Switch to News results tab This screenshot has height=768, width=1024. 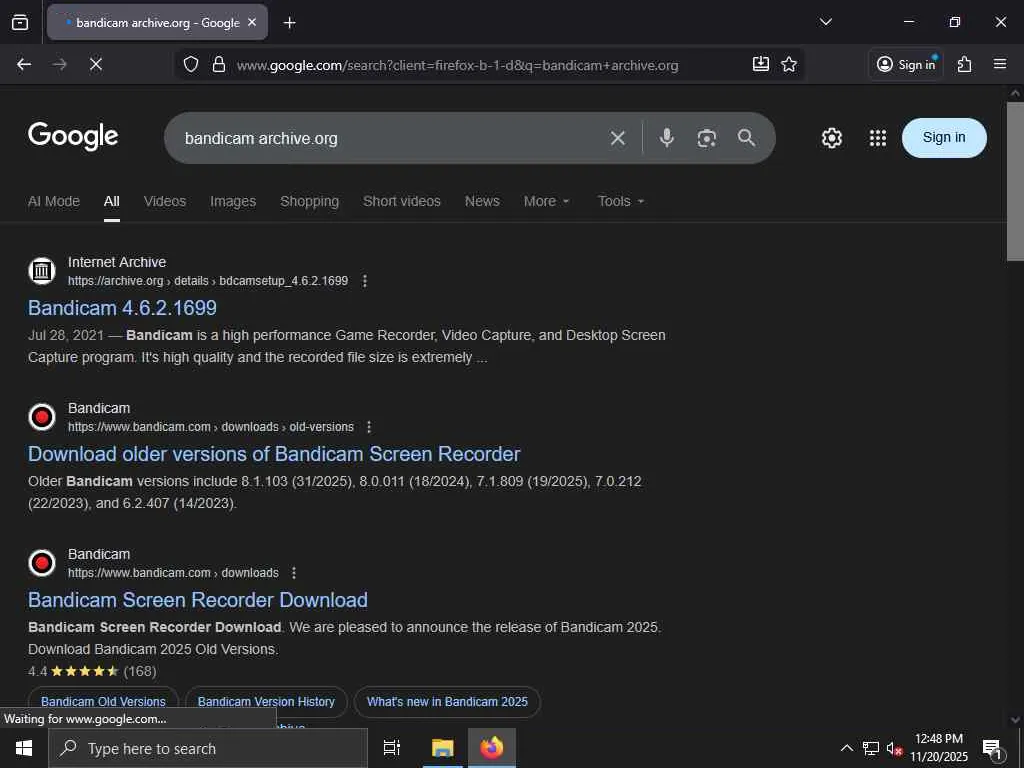pyautogui.click(x=482, y=201)
